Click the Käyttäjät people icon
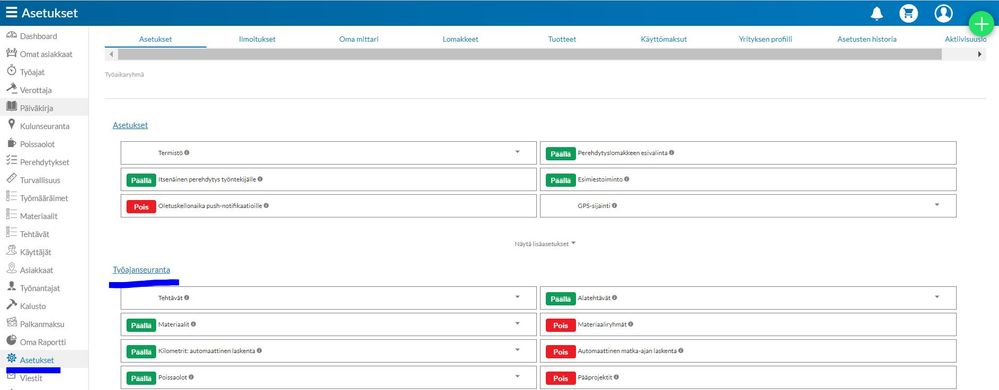This screenshot has width=999, height=390. point(11,251)
